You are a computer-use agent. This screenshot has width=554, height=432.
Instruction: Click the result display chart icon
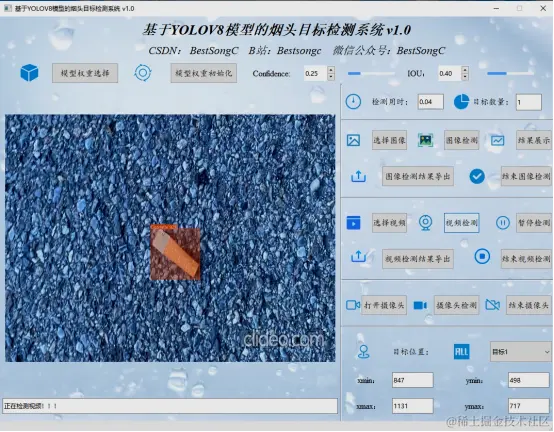click(x=497, y=140)
